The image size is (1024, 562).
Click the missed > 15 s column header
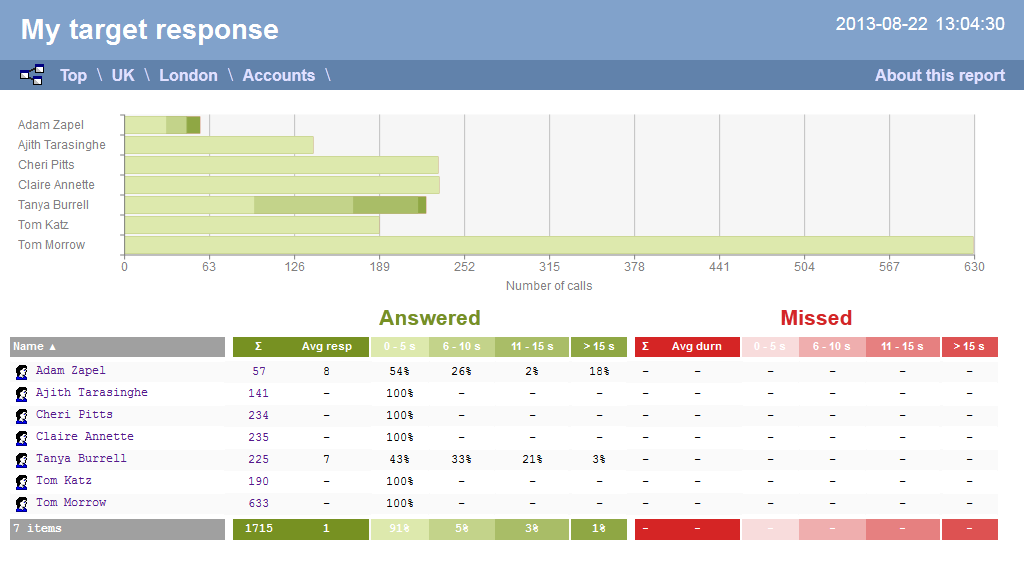[x=969, y=347]
